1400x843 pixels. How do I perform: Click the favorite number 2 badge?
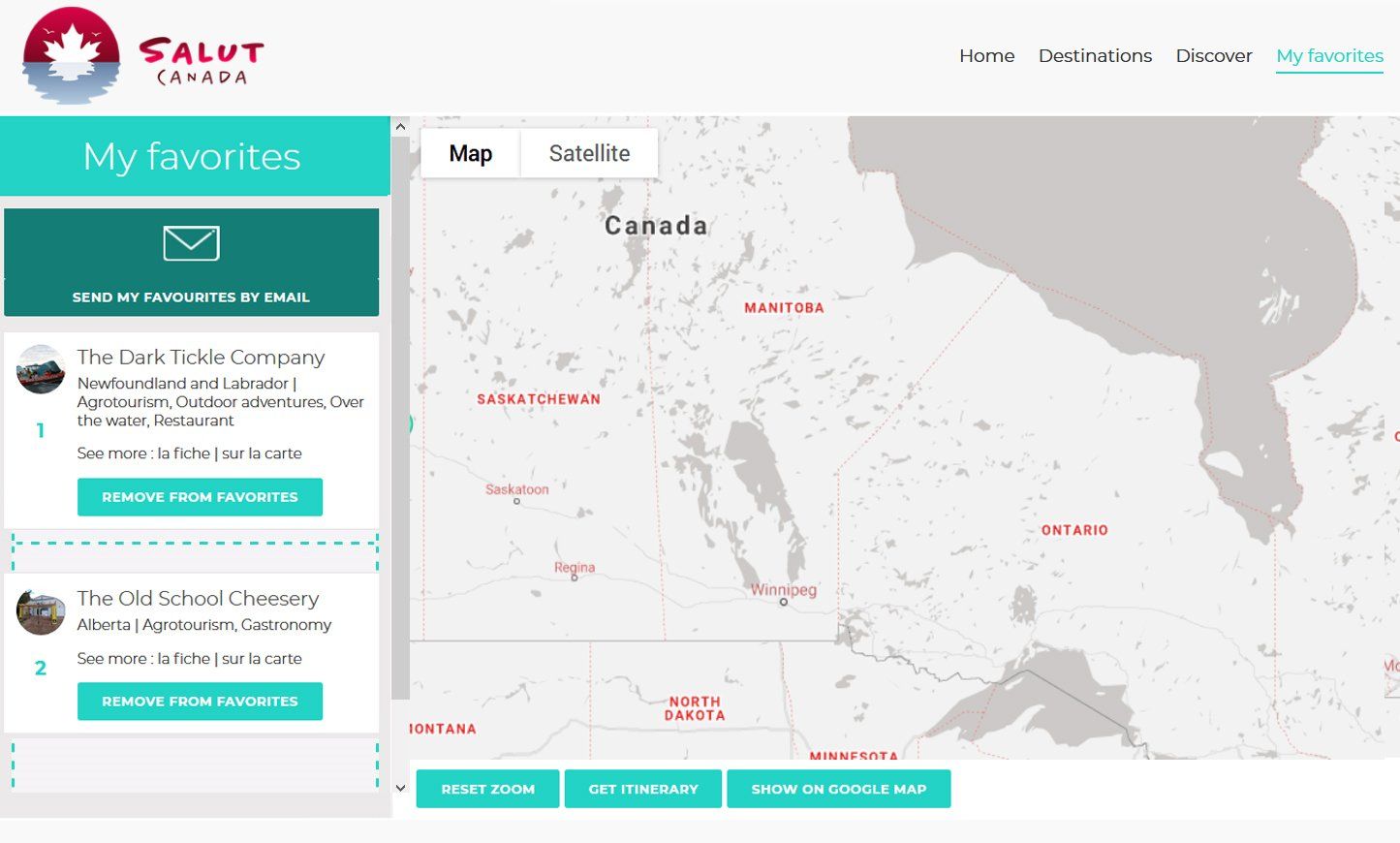(41, 668)
